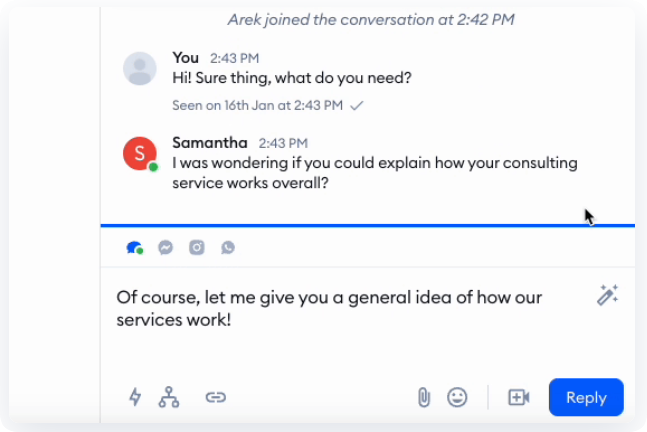This screenshot has width=647, height=432.
Task: Attach a file with the paperclip icon
Action: point(423,397)
